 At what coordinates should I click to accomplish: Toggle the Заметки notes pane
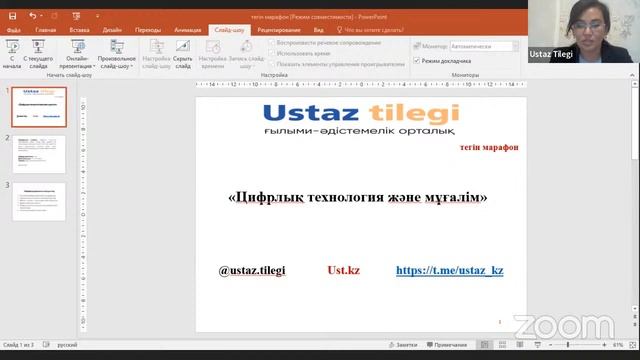pos(403,345)
